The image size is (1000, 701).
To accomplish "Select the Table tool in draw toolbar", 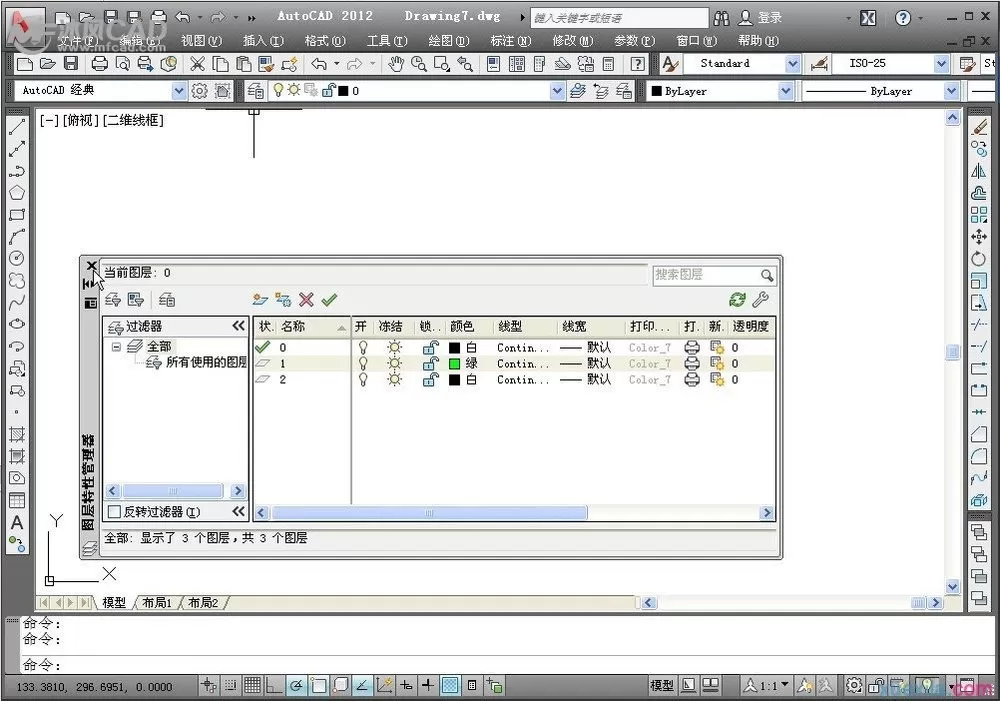I will click(x=17, y=500).
